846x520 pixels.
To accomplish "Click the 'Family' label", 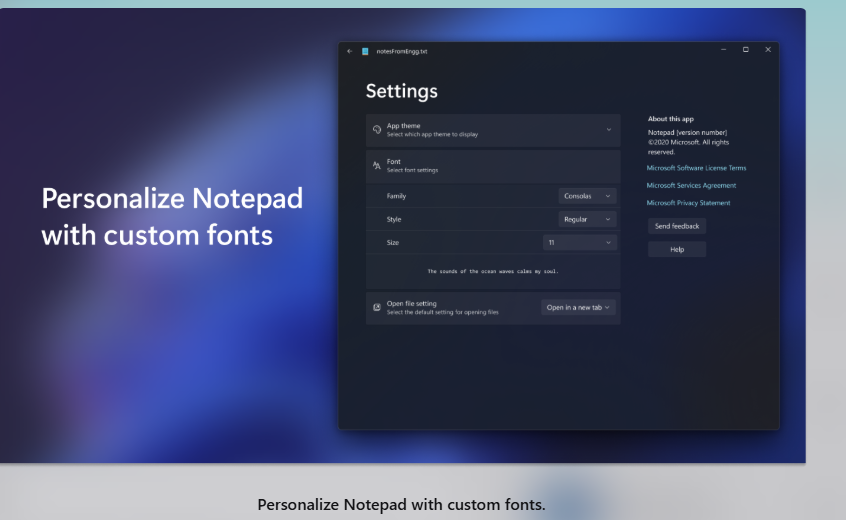I will click(x=396, y=196).
